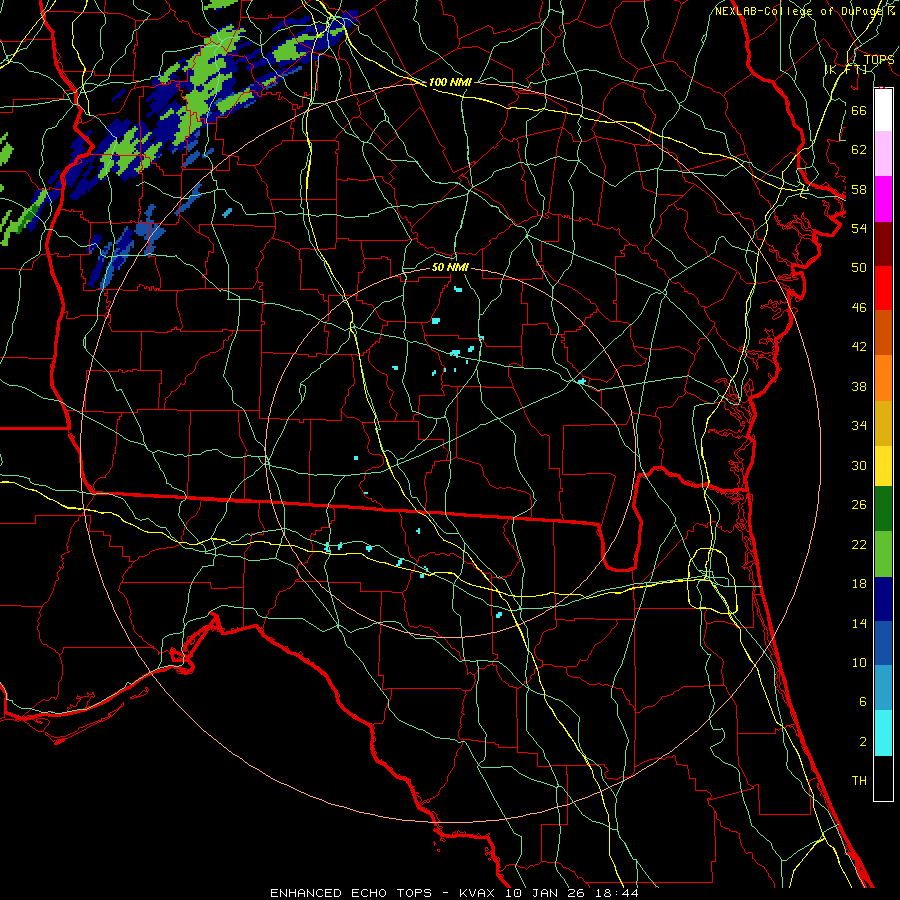Click the 50 legend value
900x900 pixels.
tap(859, 267)
